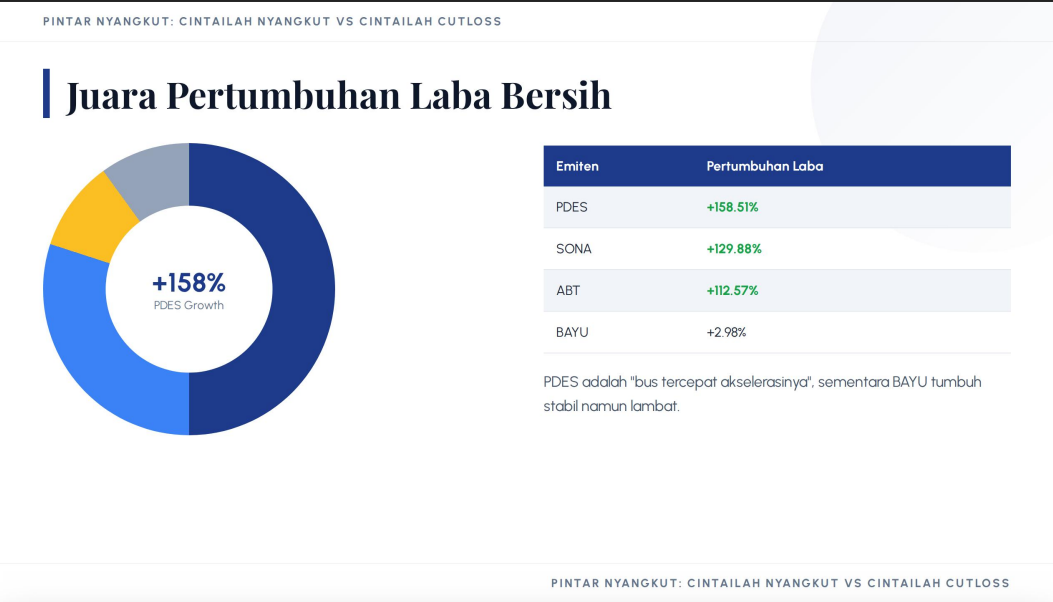1053x602 pixels.
Task: Click the description paragraph below the table
Action: tap(762, 394)
